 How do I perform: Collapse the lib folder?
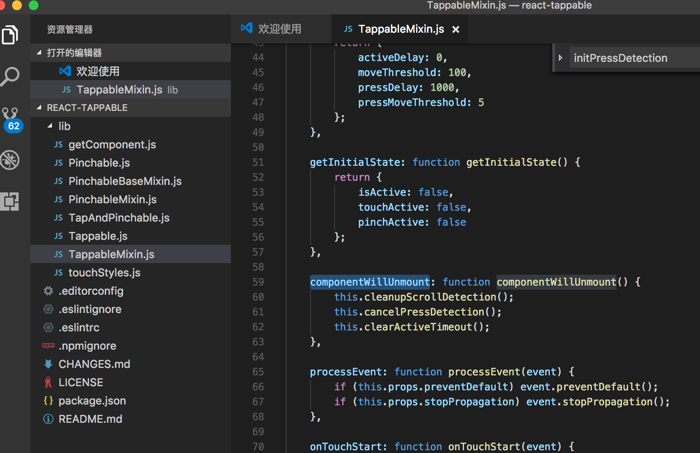pos(50,126)
